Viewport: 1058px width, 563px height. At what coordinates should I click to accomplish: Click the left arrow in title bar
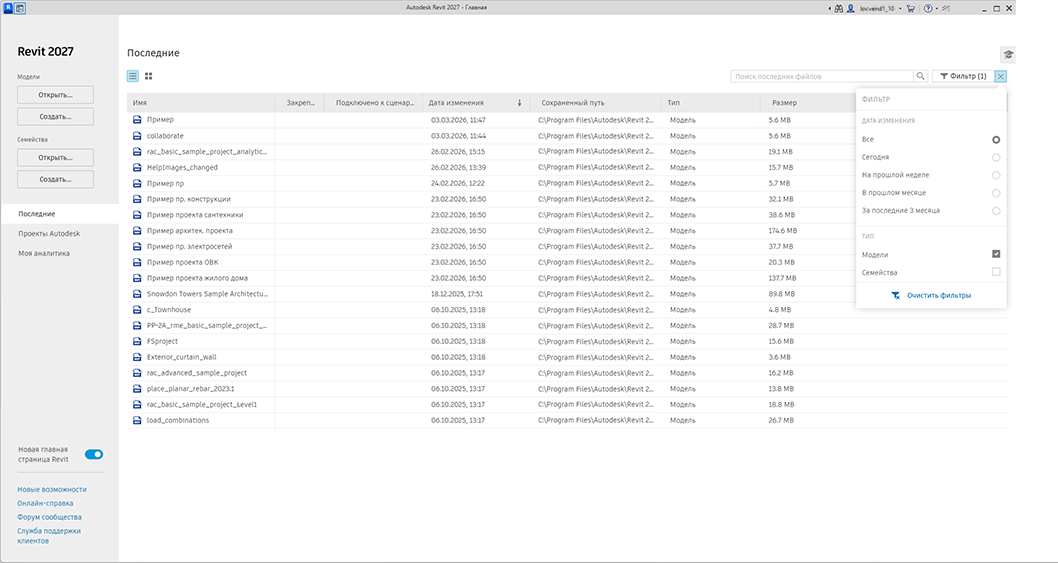(829, 8)
